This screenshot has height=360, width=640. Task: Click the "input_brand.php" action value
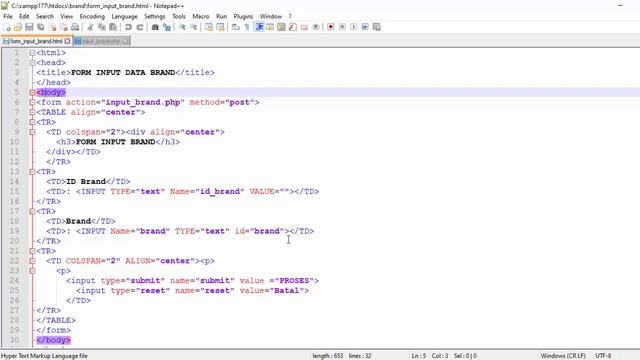[143, 102]
